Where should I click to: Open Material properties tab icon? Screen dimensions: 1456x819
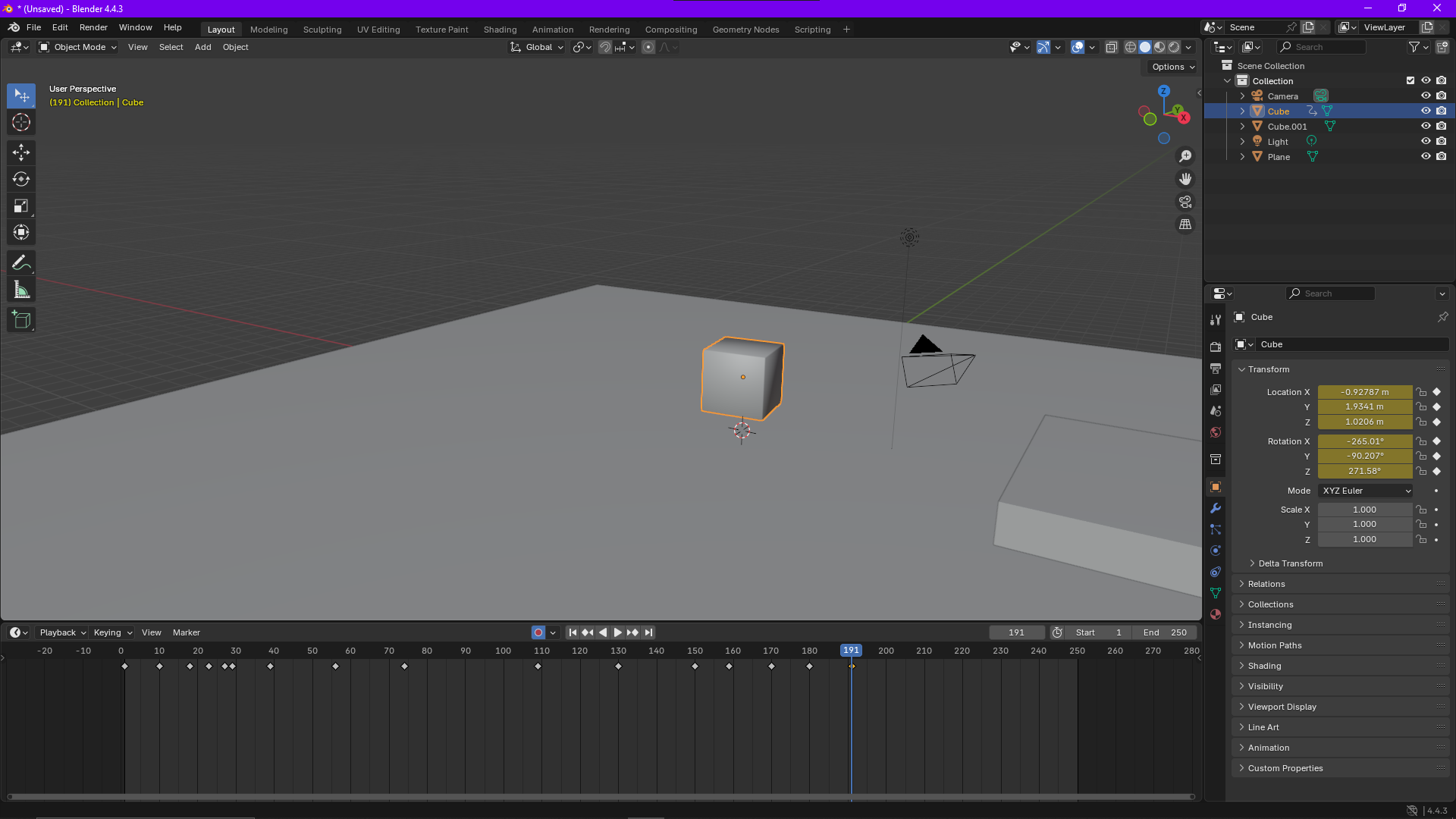[x=1216, y=614]
